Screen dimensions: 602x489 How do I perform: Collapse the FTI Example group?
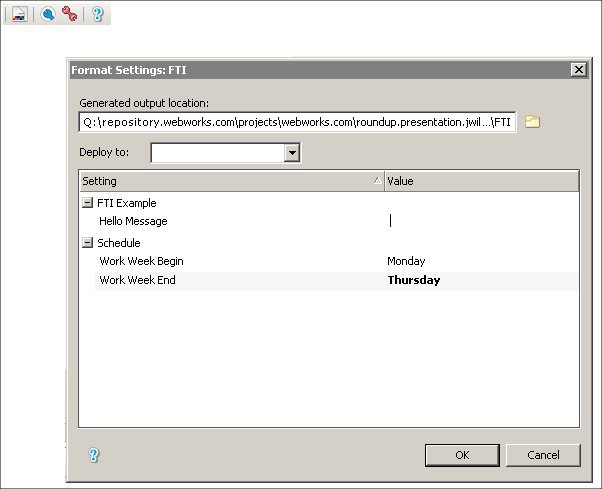pos(88,203)
